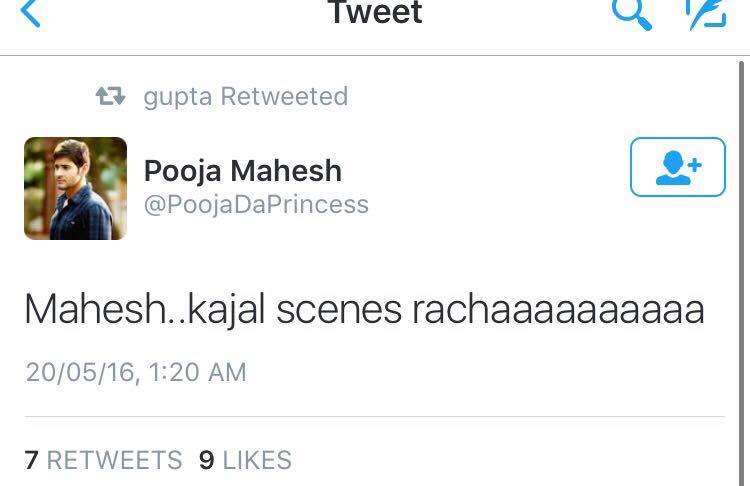
Task: Open the Pooja Mahesh display name
Action: (243, 171)
